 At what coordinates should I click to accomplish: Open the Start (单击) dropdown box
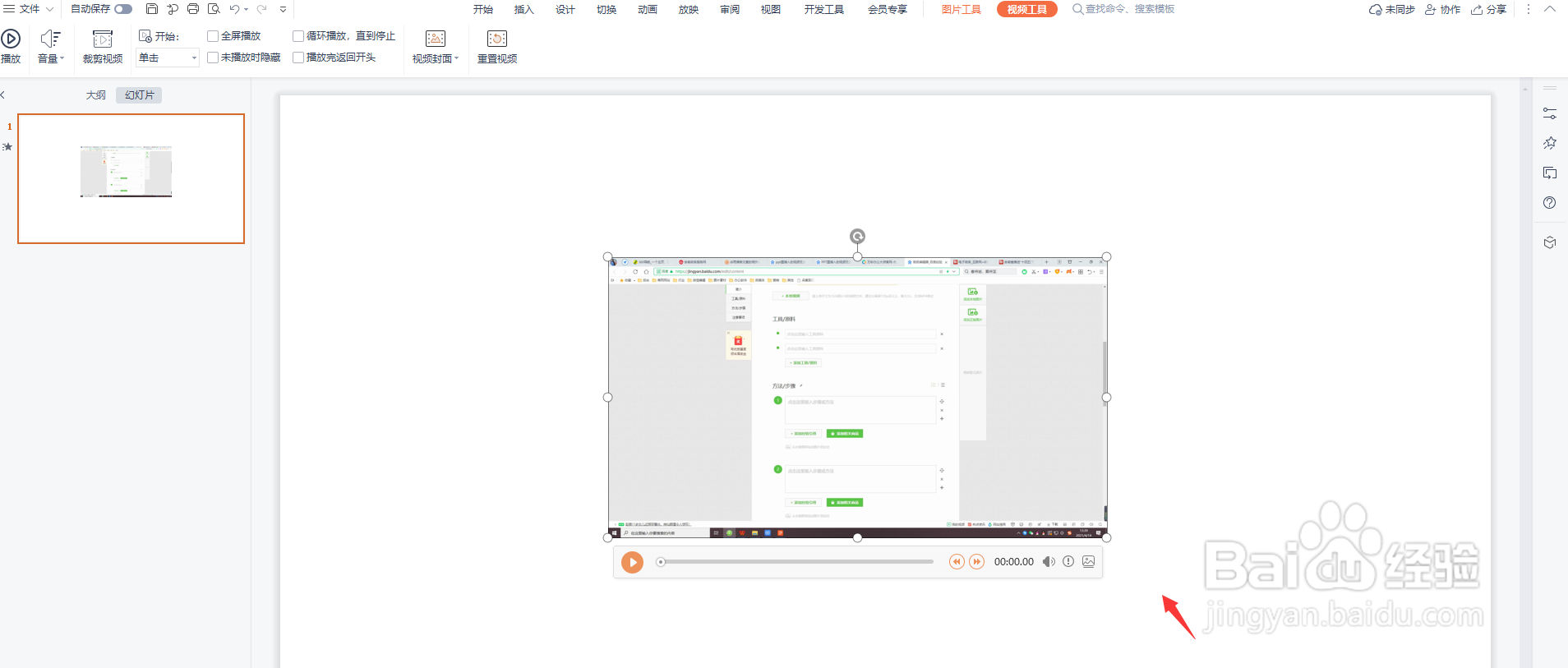(168, 58)
